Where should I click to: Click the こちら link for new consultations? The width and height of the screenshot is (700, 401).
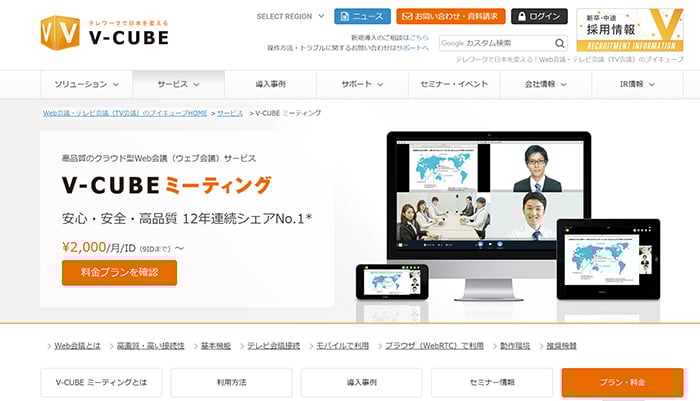pyautogui.click(x=419, y=38)
